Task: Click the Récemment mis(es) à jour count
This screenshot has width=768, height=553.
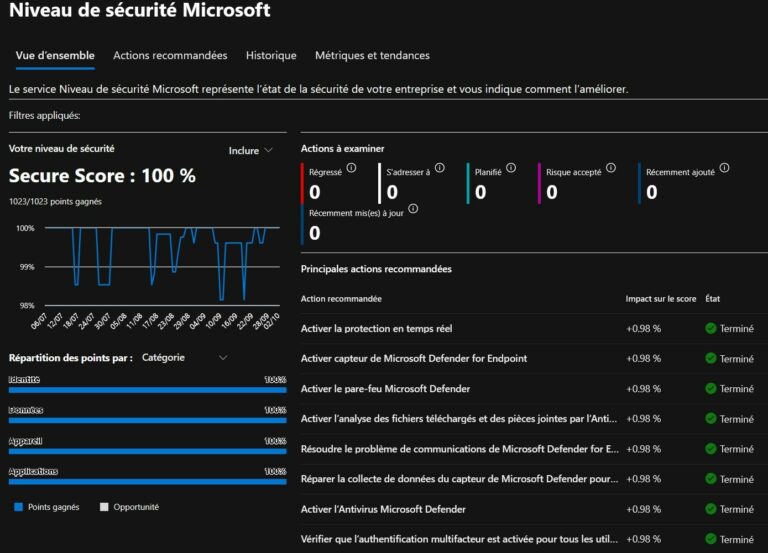Action: pyautogui.click(x=315, y=233)
